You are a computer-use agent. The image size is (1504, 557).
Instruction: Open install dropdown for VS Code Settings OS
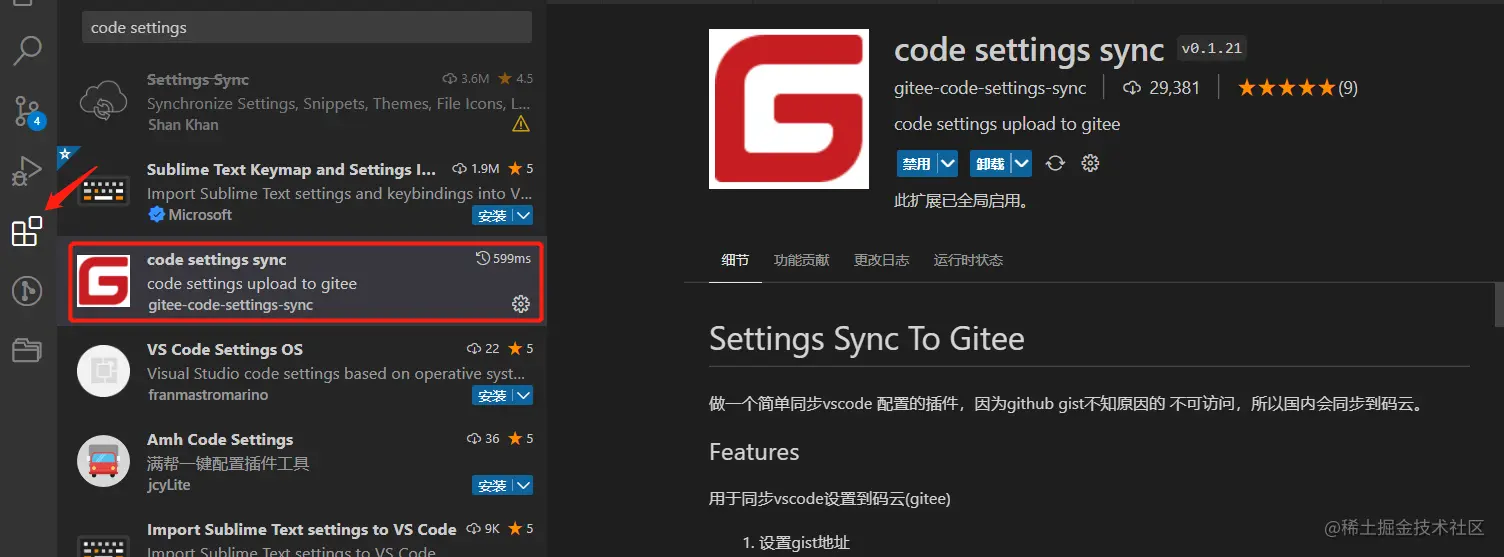point(523,396)
